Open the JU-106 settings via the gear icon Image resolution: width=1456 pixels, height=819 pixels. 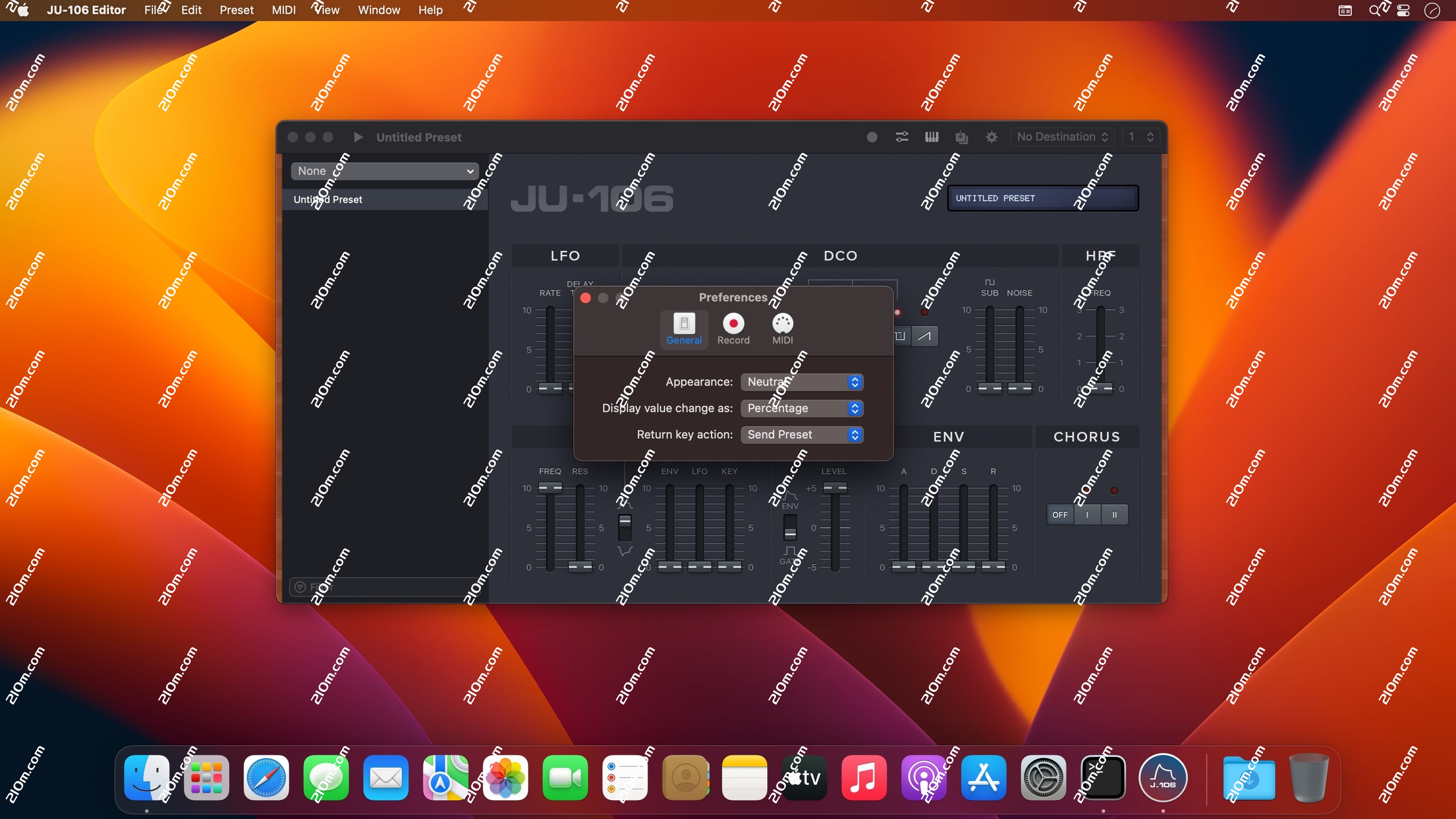(992, 137)
